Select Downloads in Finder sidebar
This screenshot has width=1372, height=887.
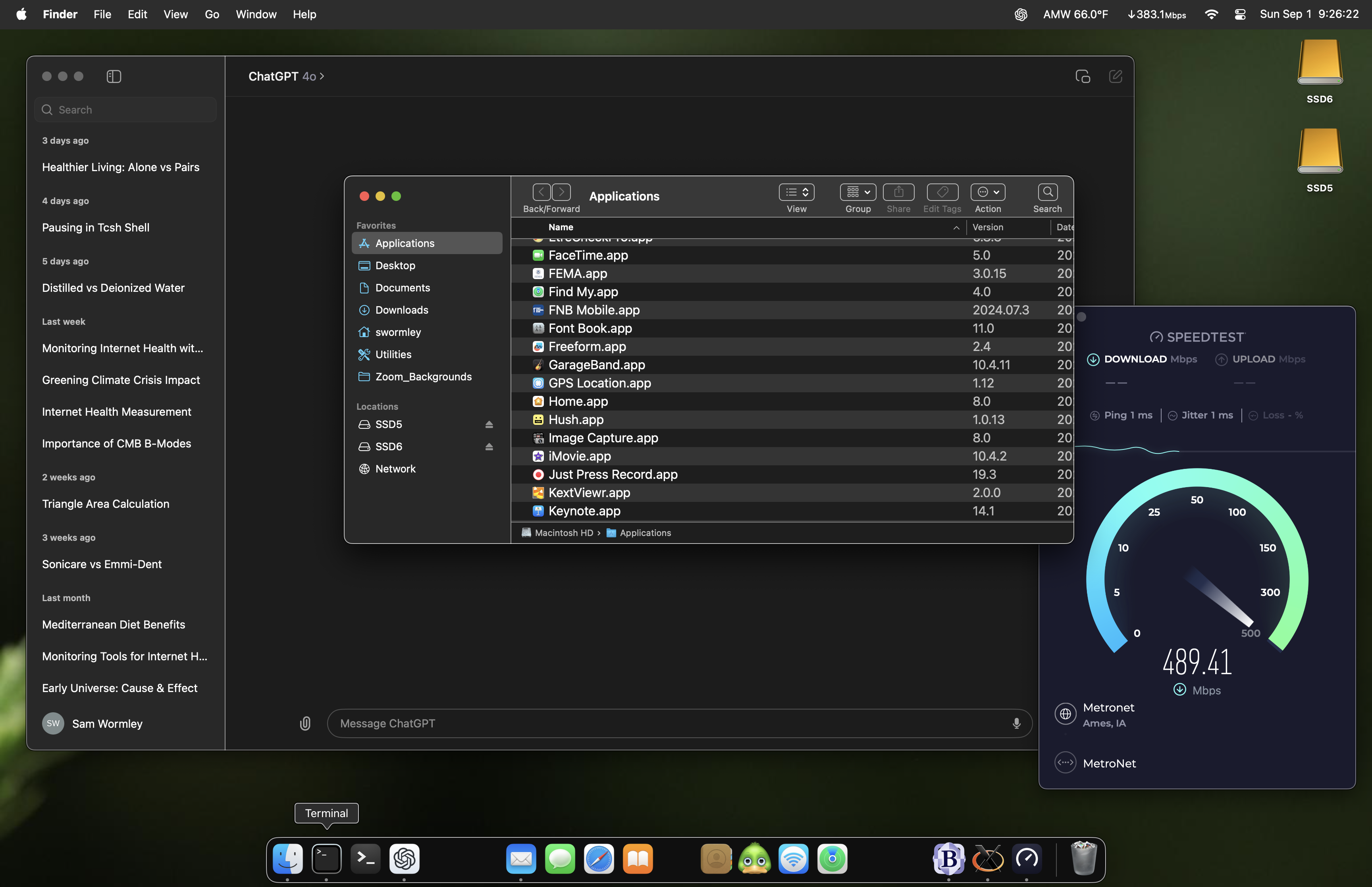click(x=427, y=310)
